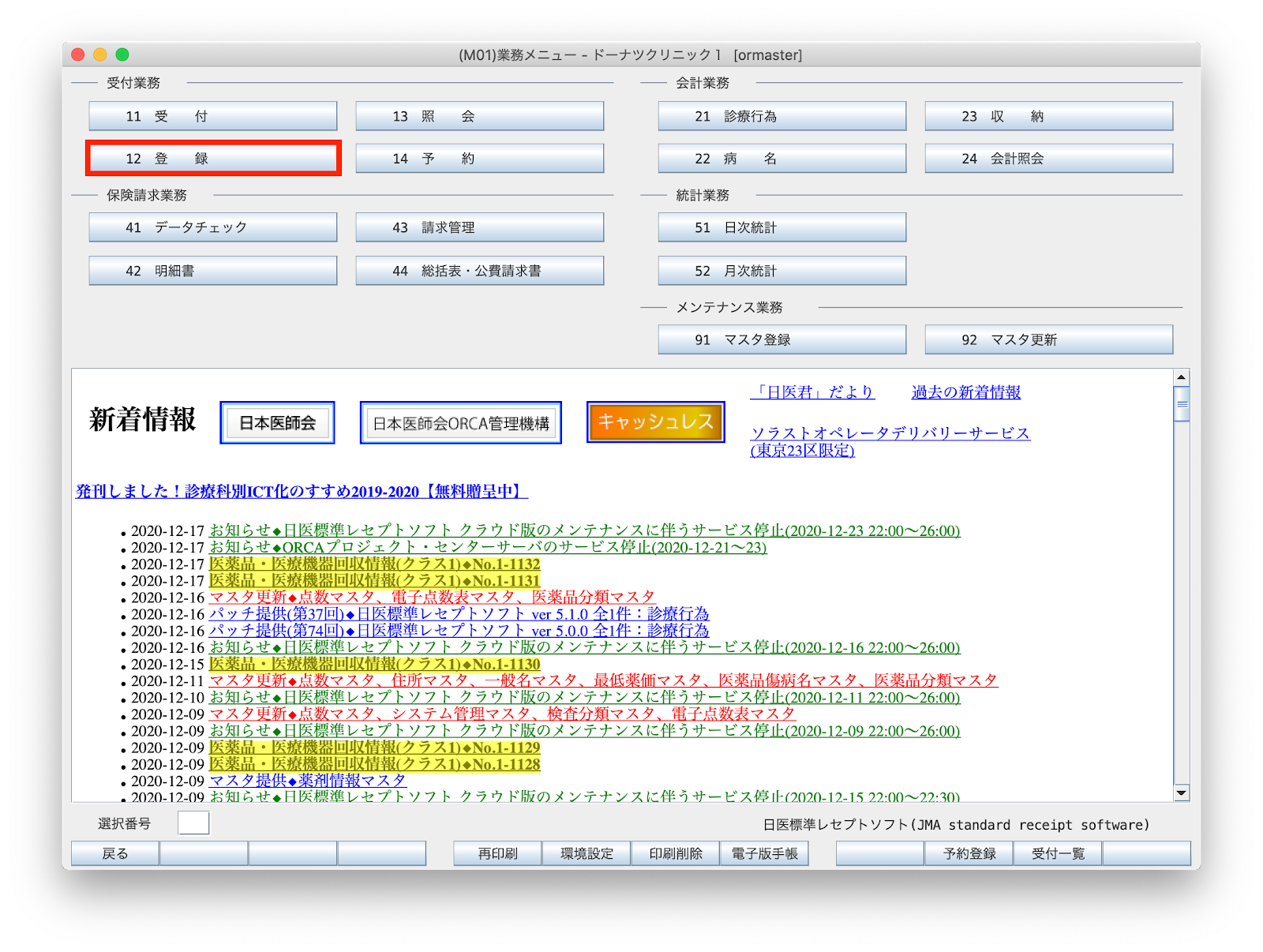Open the 診療科別ICT化のすすめ2019-2020 announcement link
This screenshot has height=952, width=1263.
(302, 491)
